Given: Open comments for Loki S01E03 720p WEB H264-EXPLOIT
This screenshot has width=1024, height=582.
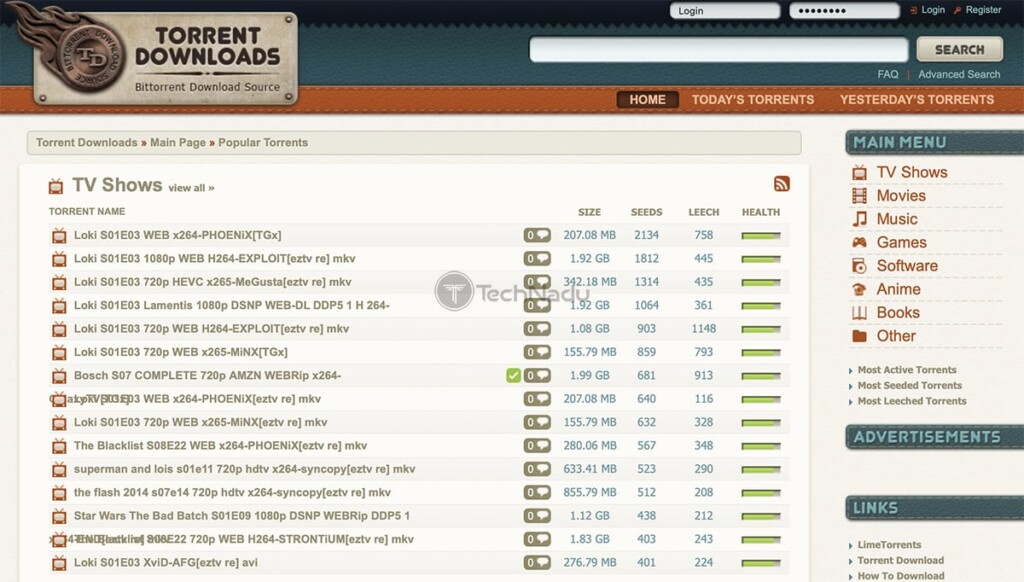Looking at the screenshot, I should tap(537, 329).
